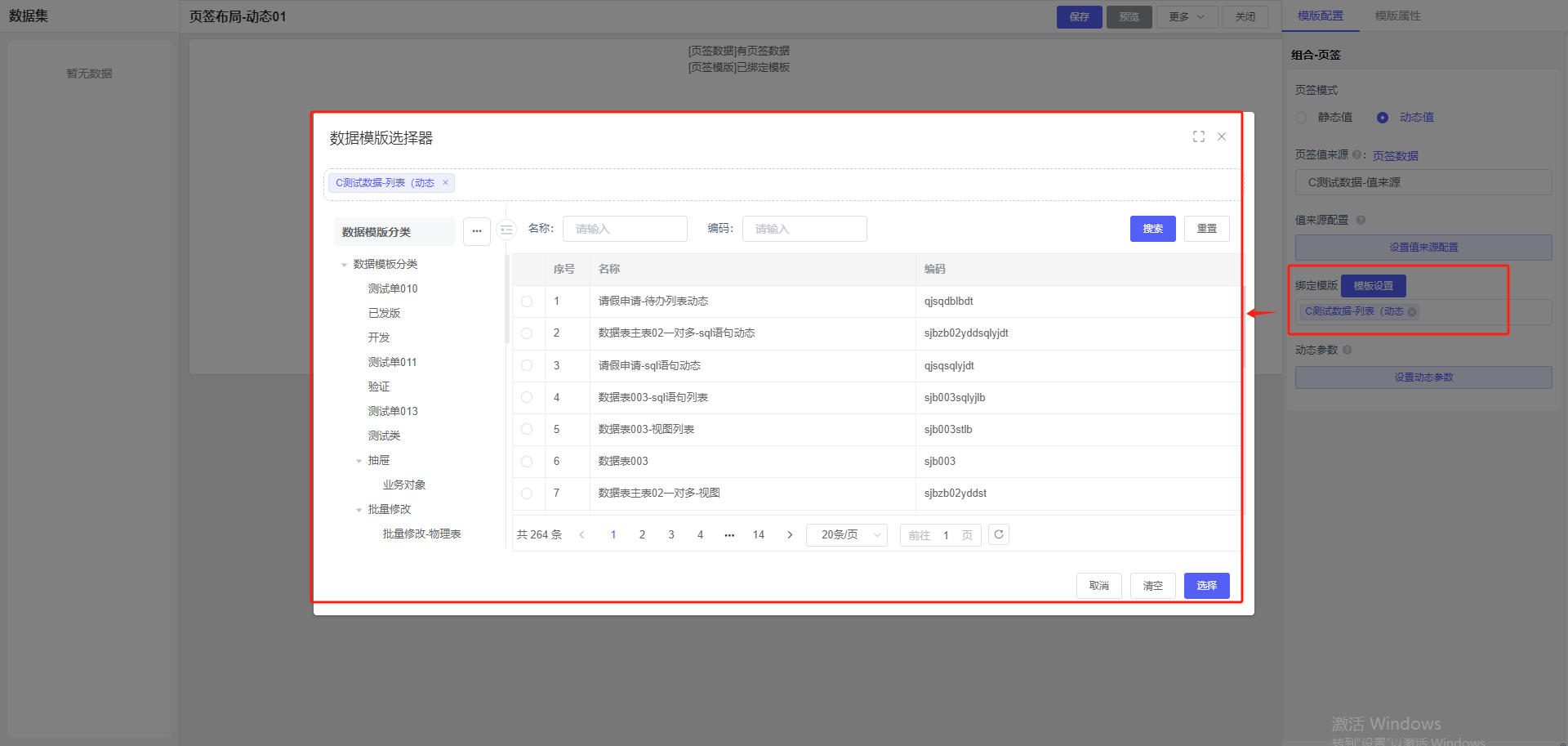This screenshot has width=1568, height=746.
Task: Click the 搜索 button
Action: [1152, 229]
